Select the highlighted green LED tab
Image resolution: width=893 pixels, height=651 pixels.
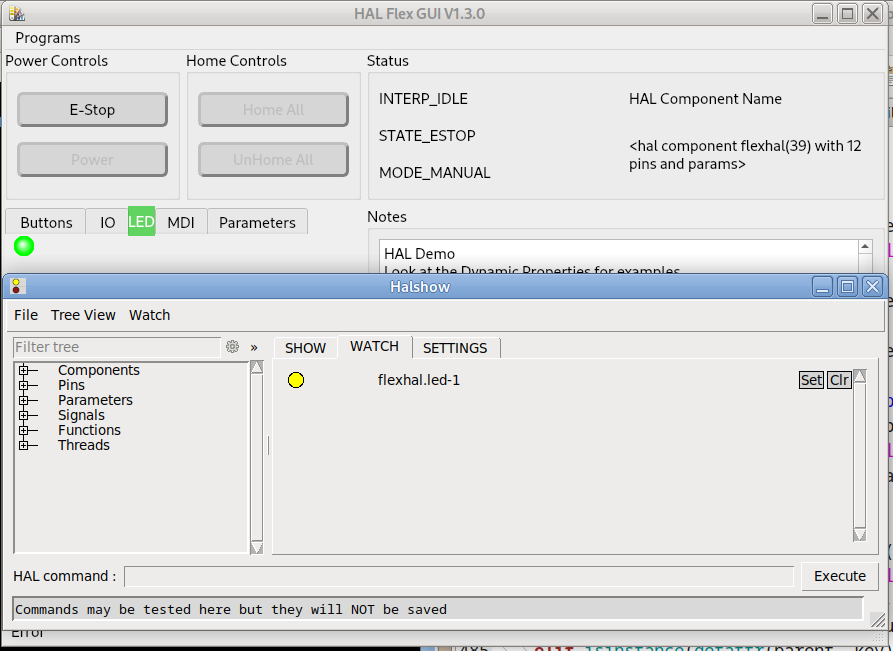(141, 222)
